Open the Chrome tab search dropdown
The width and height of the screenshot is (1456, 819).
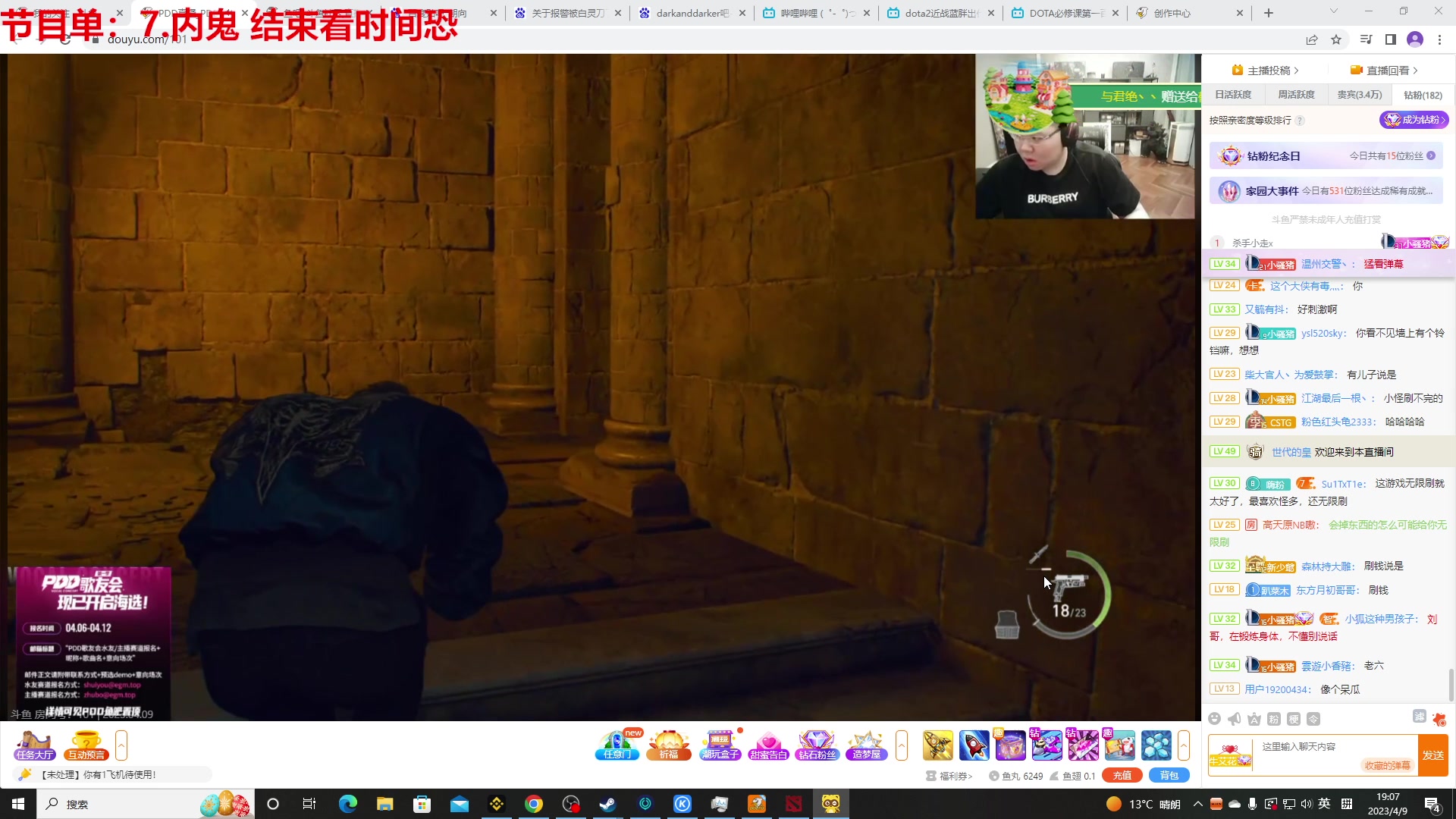(1334, 11)
